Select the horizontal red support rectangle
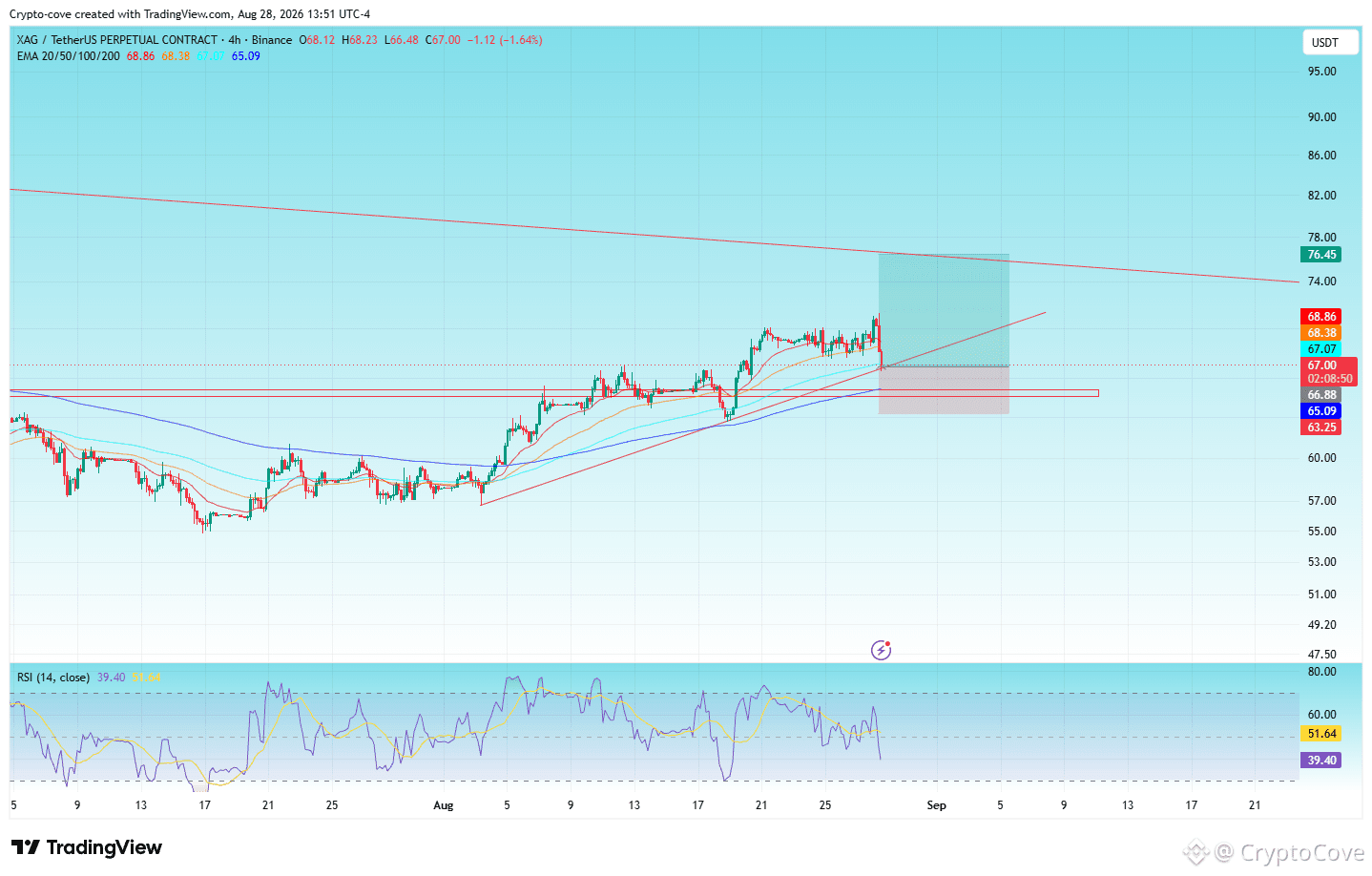Image resolution: width=1372 pixels, height=876 pixels. [554, 393]
